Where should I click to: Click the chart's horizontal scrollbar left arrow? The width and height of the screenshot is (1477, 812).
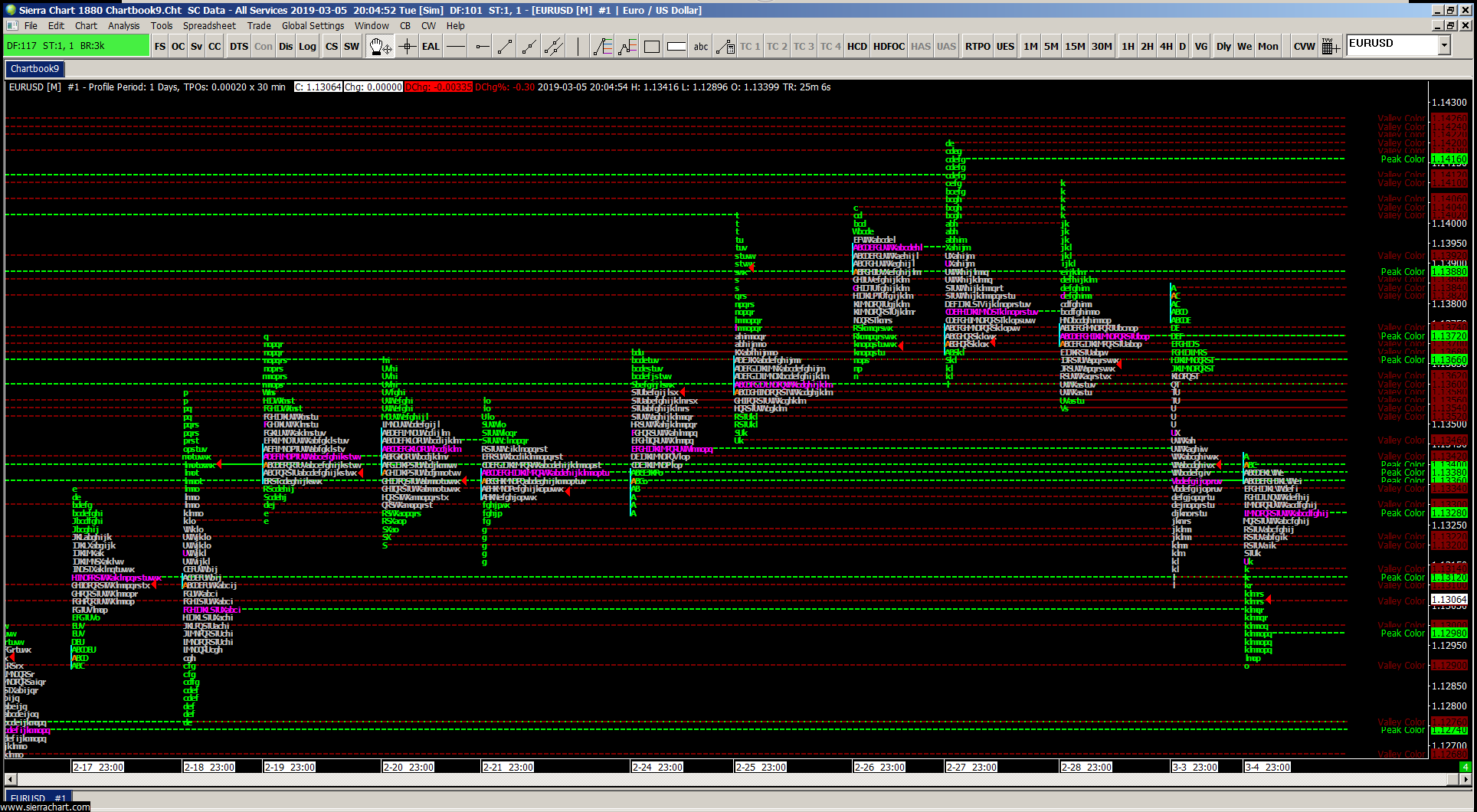click(x=11, y=779)
